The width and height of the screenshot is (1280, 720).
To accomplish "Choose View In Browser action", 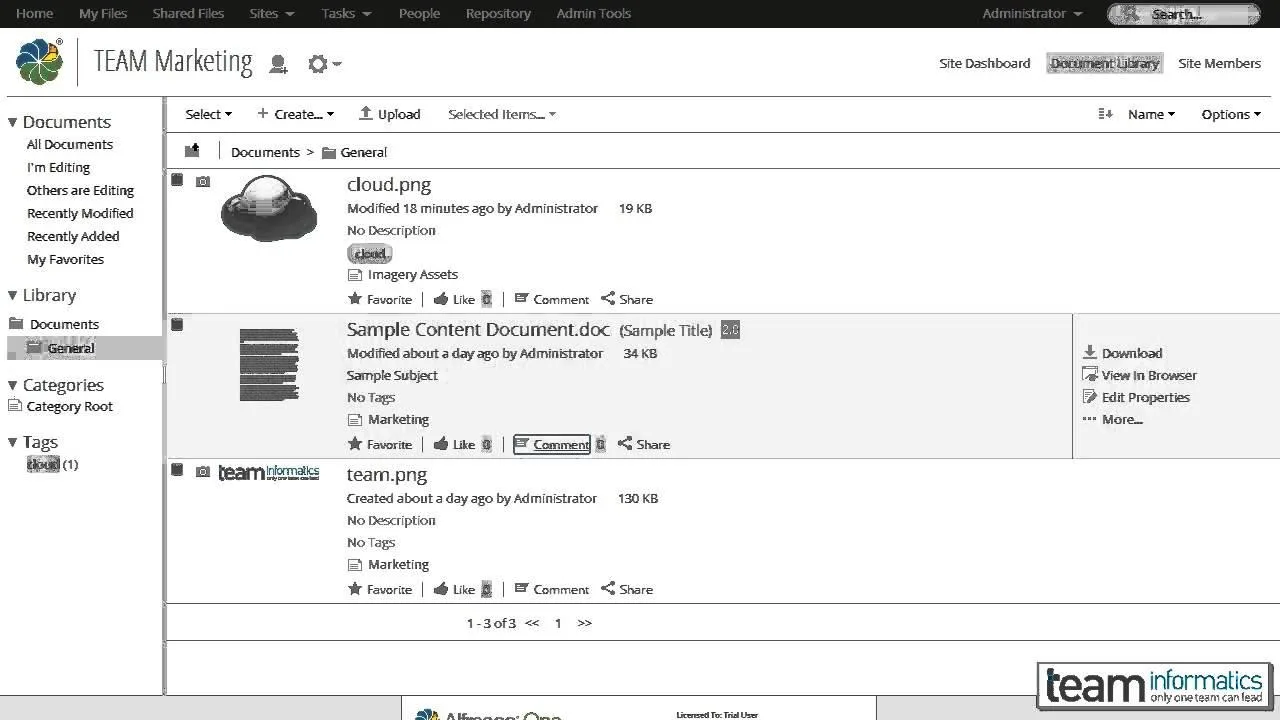I will (1139, 375).
